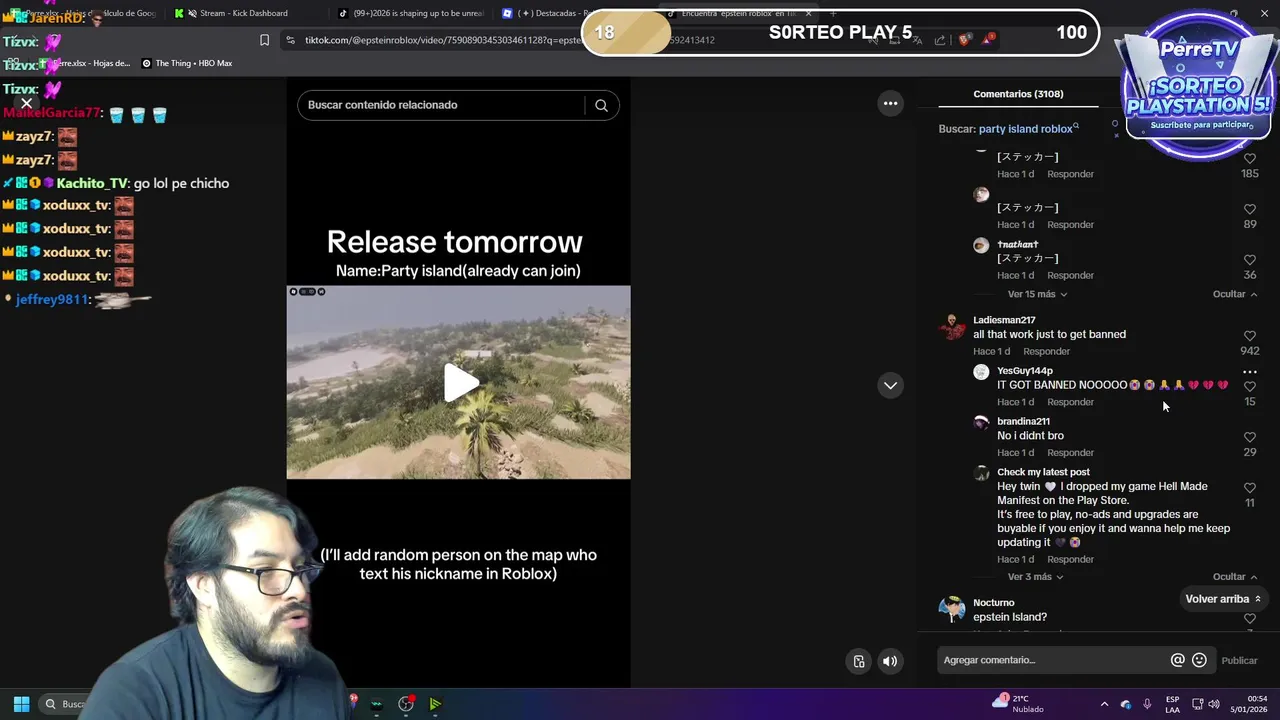Open 'The Thing • HBO Max' bookmark

[187, 63]
